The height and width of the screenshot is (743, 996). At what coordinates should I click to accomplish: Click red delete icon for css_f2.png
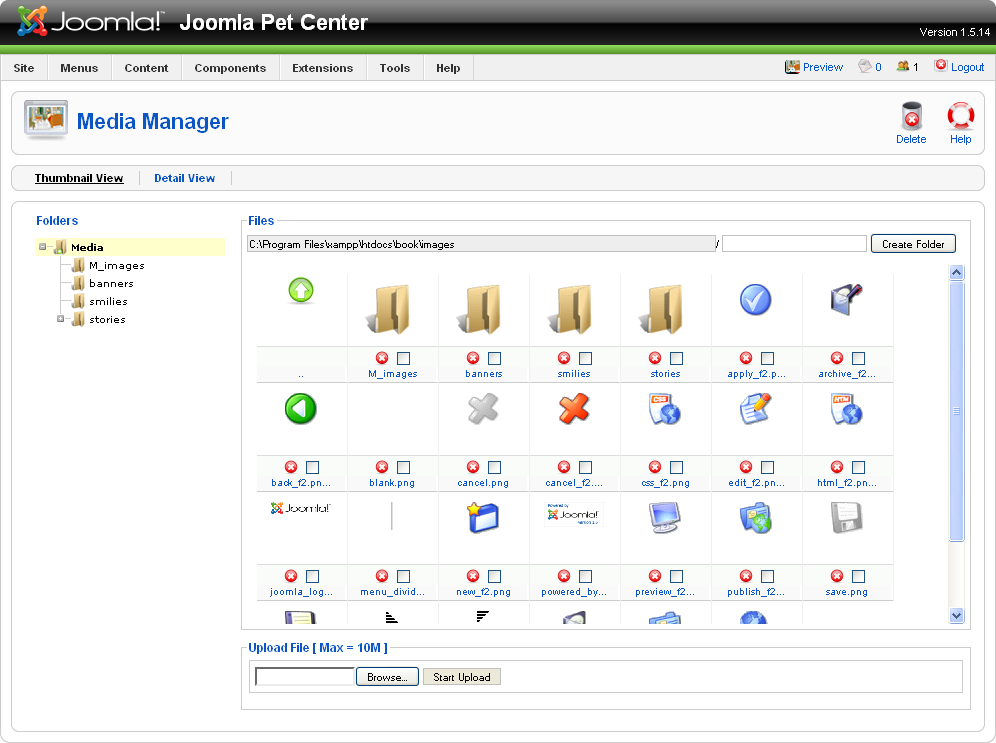655,467
